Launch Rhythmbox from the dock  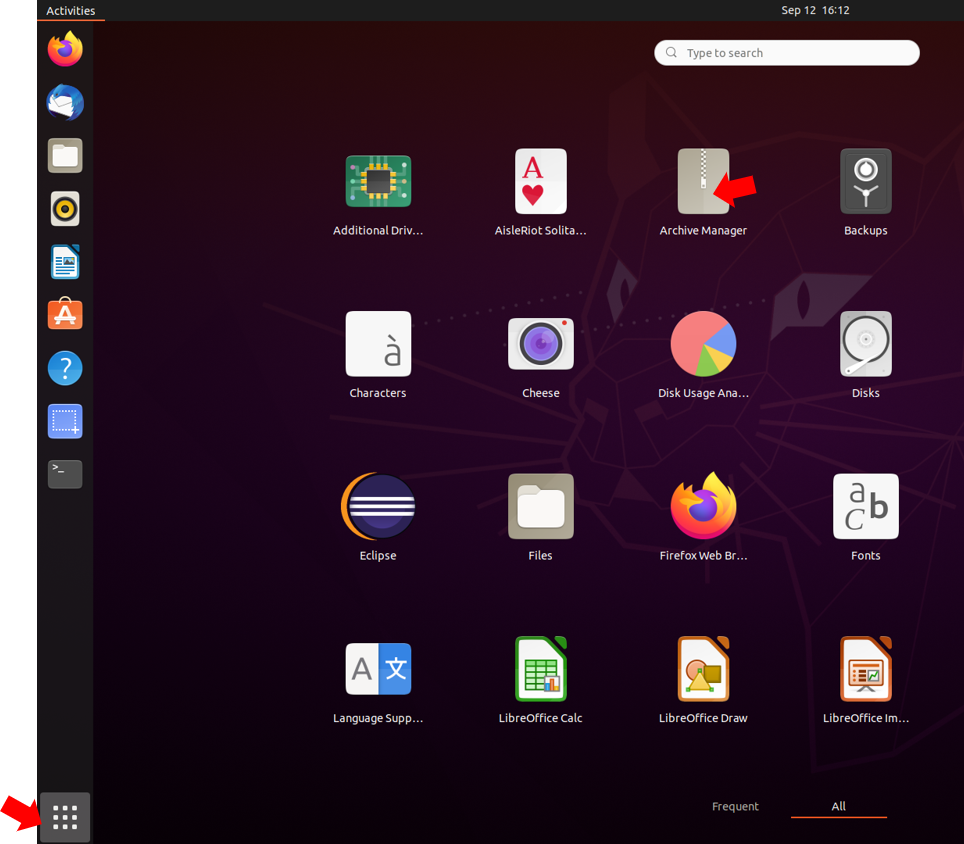click(65, 209)
